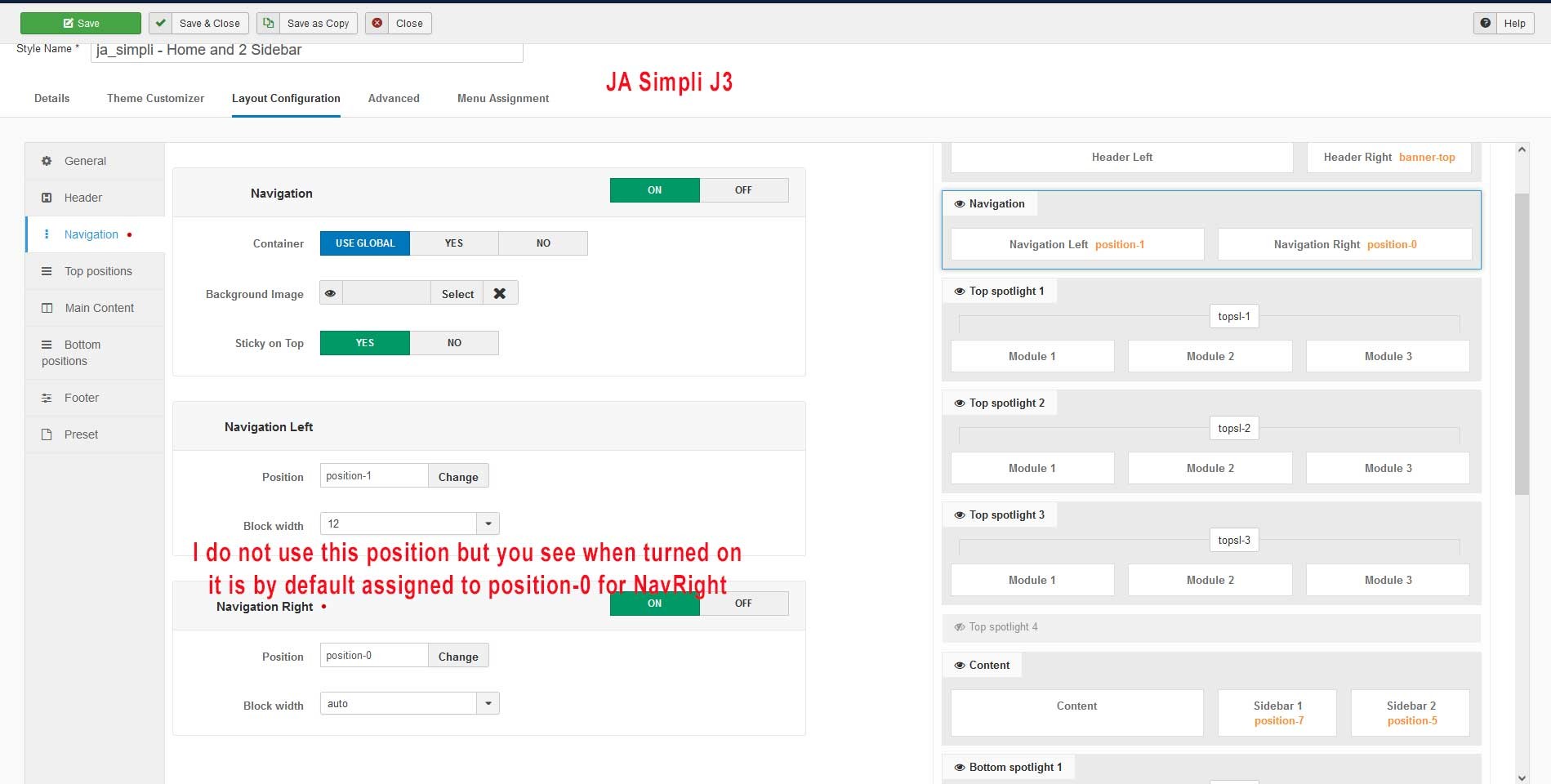Open Header settings in sidebar
Viewport: 1551px width, 784px height.
tap(96, 198)
